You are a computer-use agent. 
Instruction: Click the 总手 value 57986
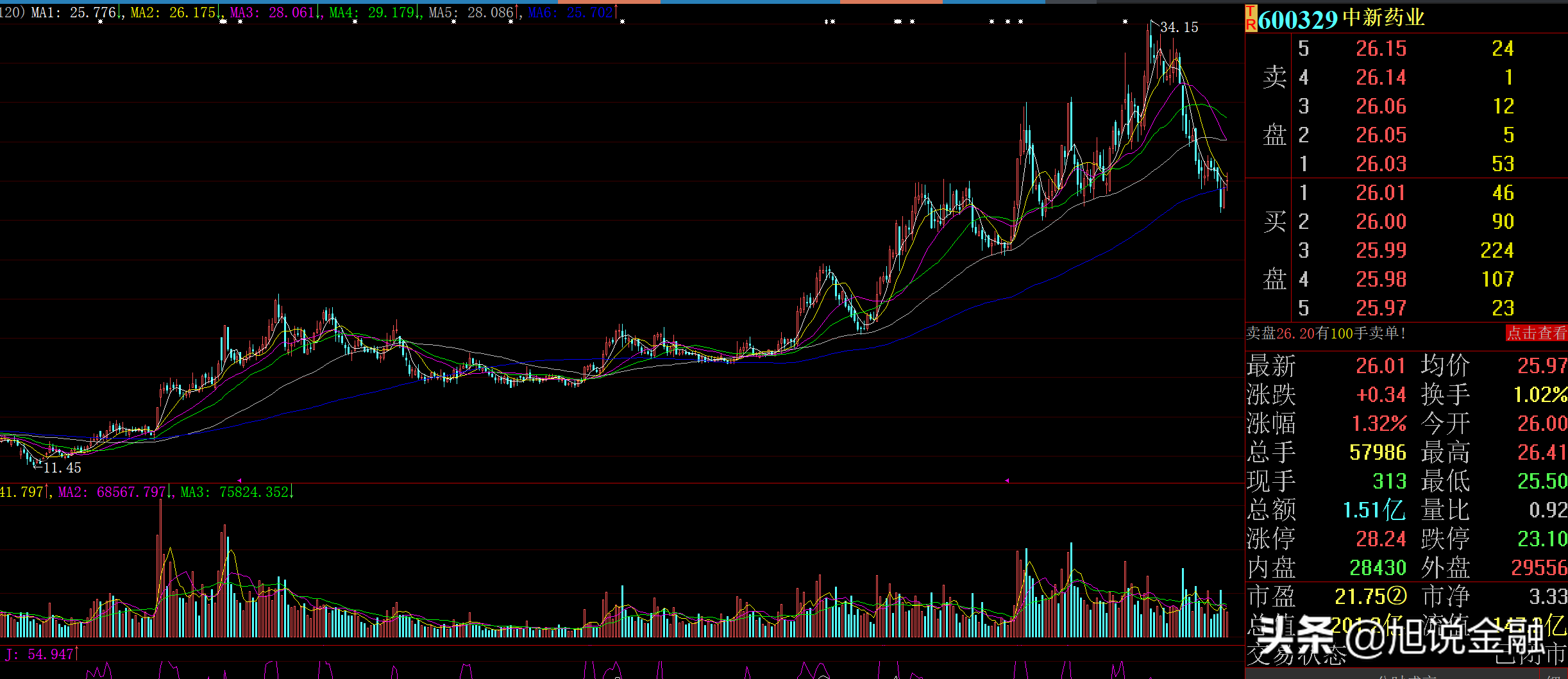click(x=1378, y=453)
